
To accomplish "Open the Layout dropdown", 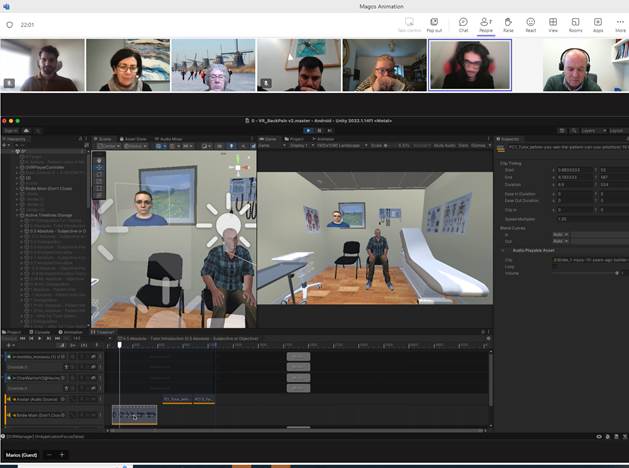I will 618,131.
